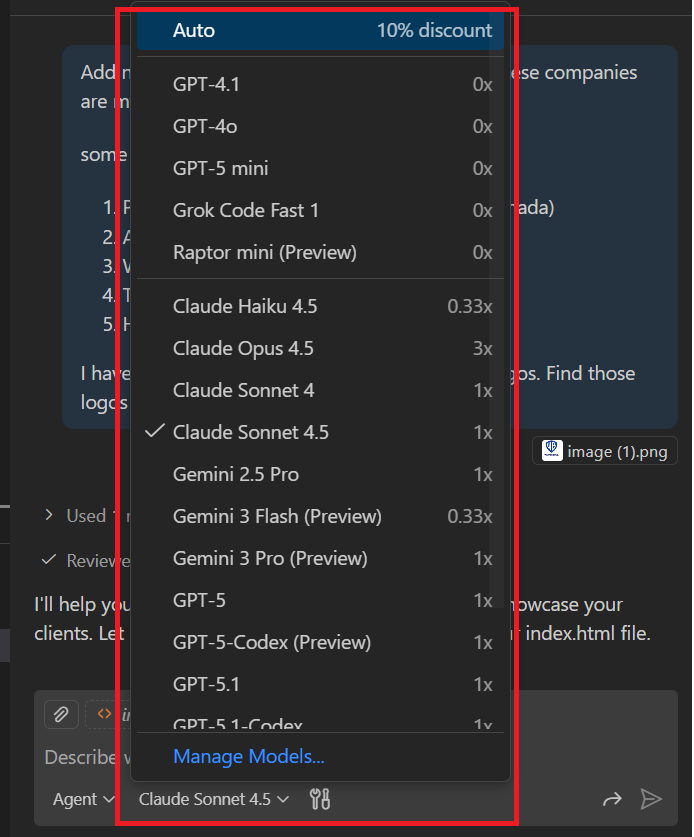Screen dimensions: 694x837
Task: Select the Auto model option
Action: pyautogui.click(x=320, y=31)
